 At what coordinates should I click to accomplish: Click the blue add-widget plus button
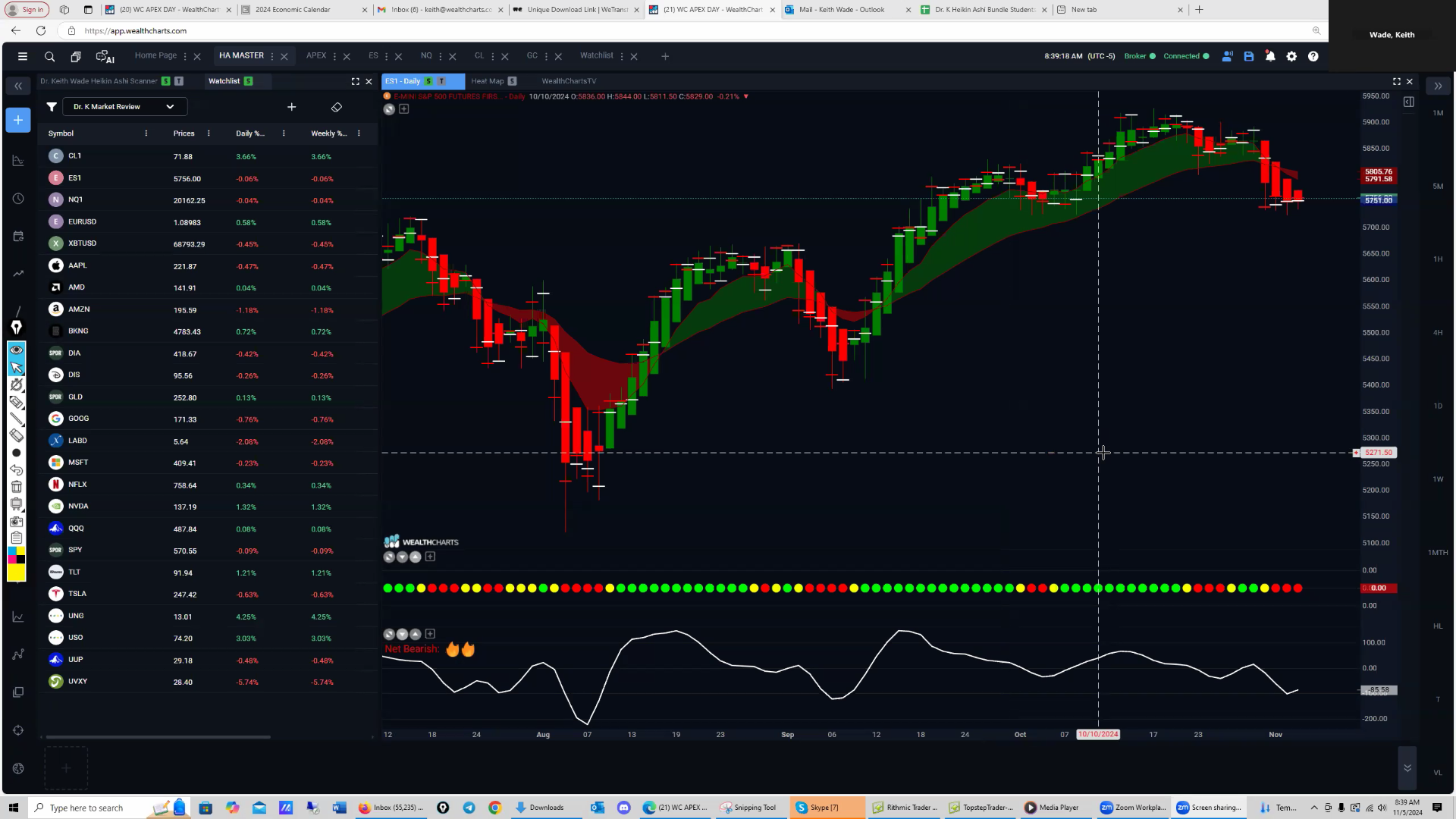[18, 120]
